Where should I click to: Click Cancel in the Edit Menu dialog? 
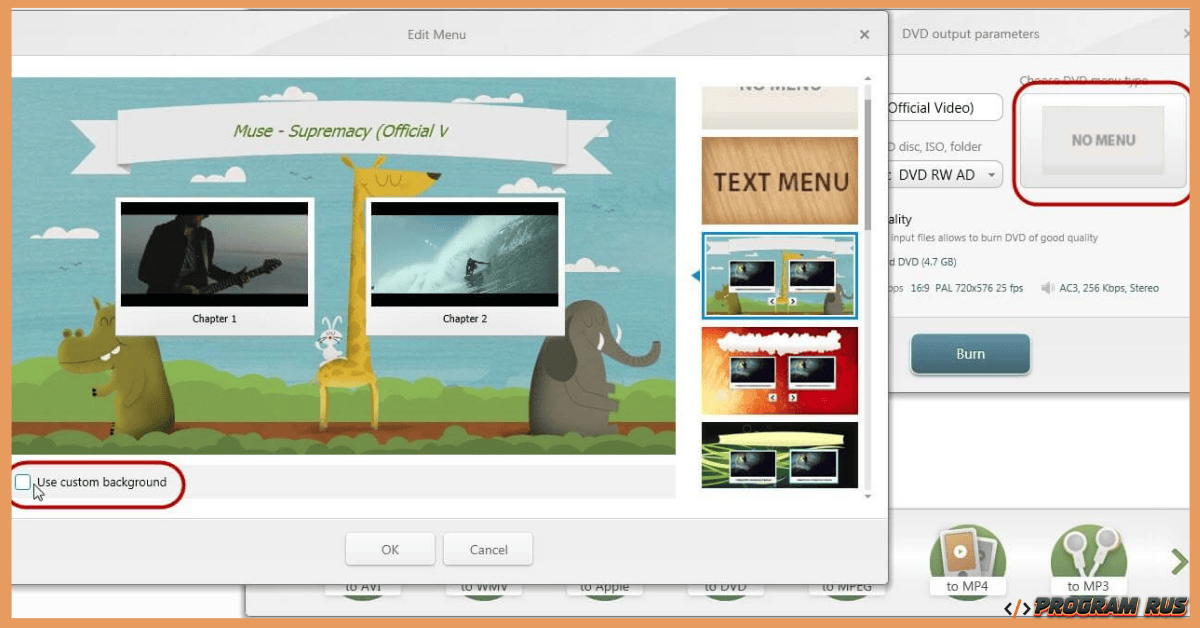488,548
